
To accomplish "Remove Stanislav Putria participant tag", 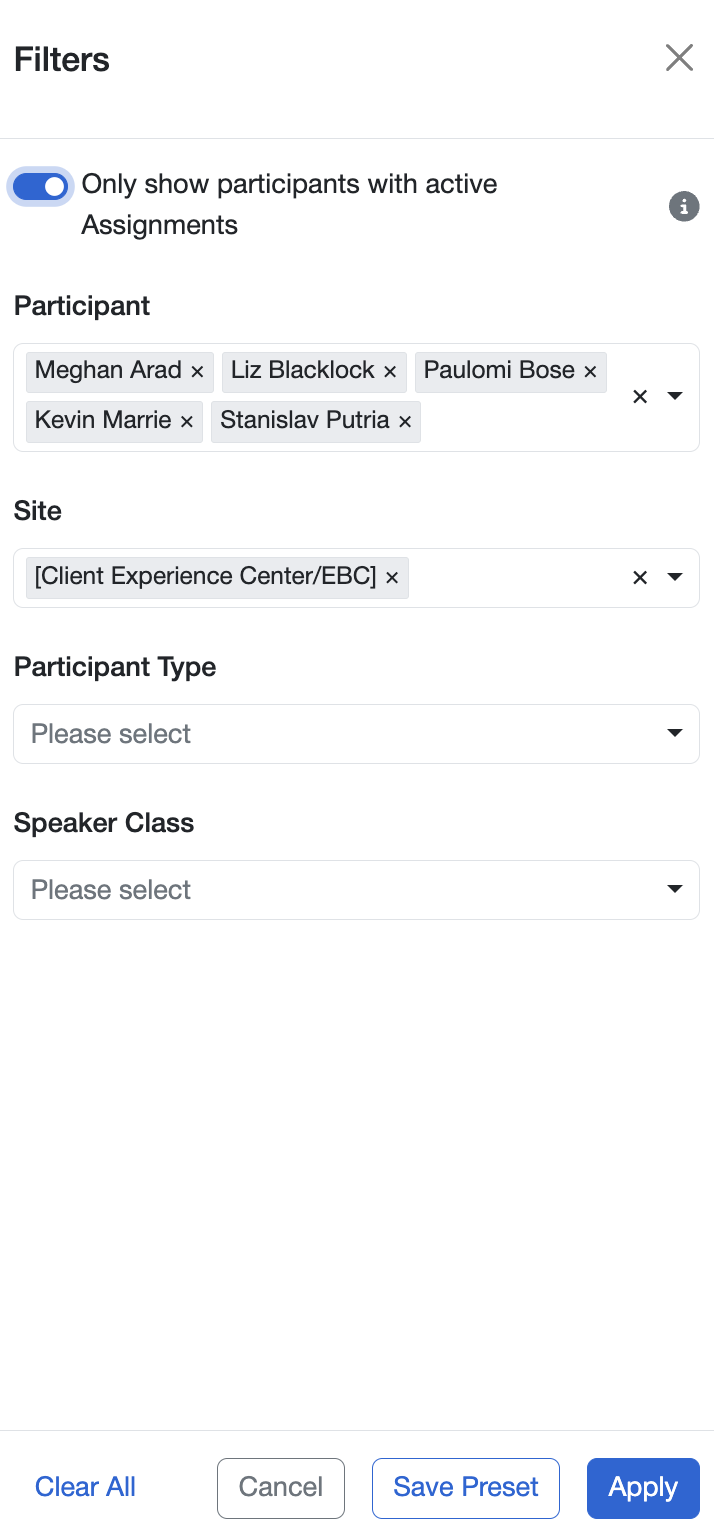I will [x=405, y=422].
